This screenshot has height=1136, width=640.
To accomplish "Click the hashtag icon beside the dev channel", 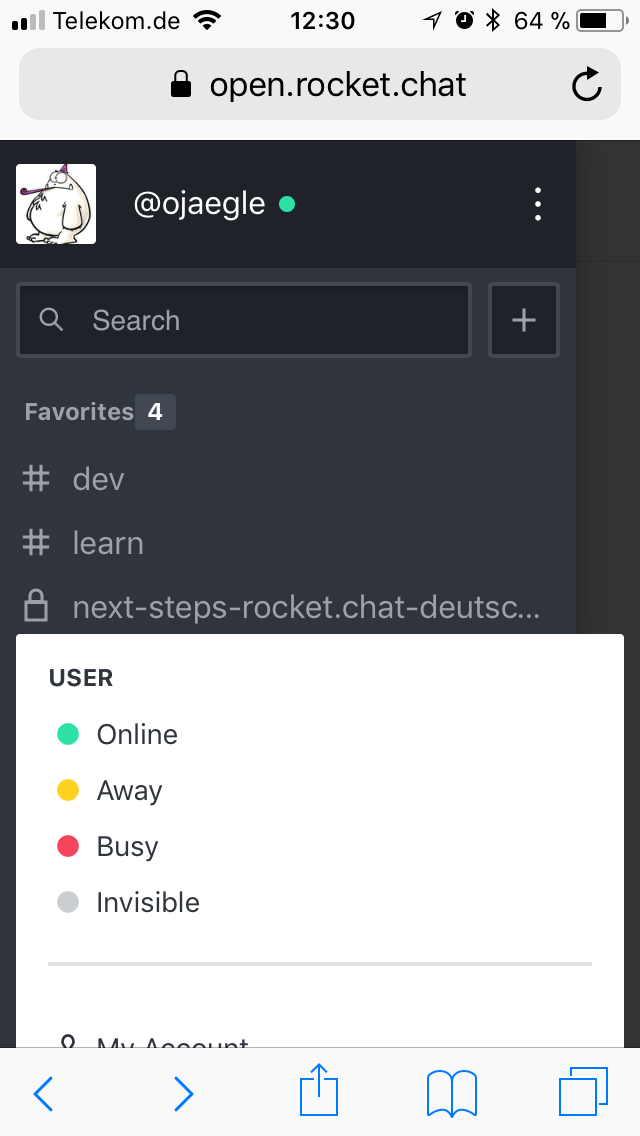I will pos(35,479).
